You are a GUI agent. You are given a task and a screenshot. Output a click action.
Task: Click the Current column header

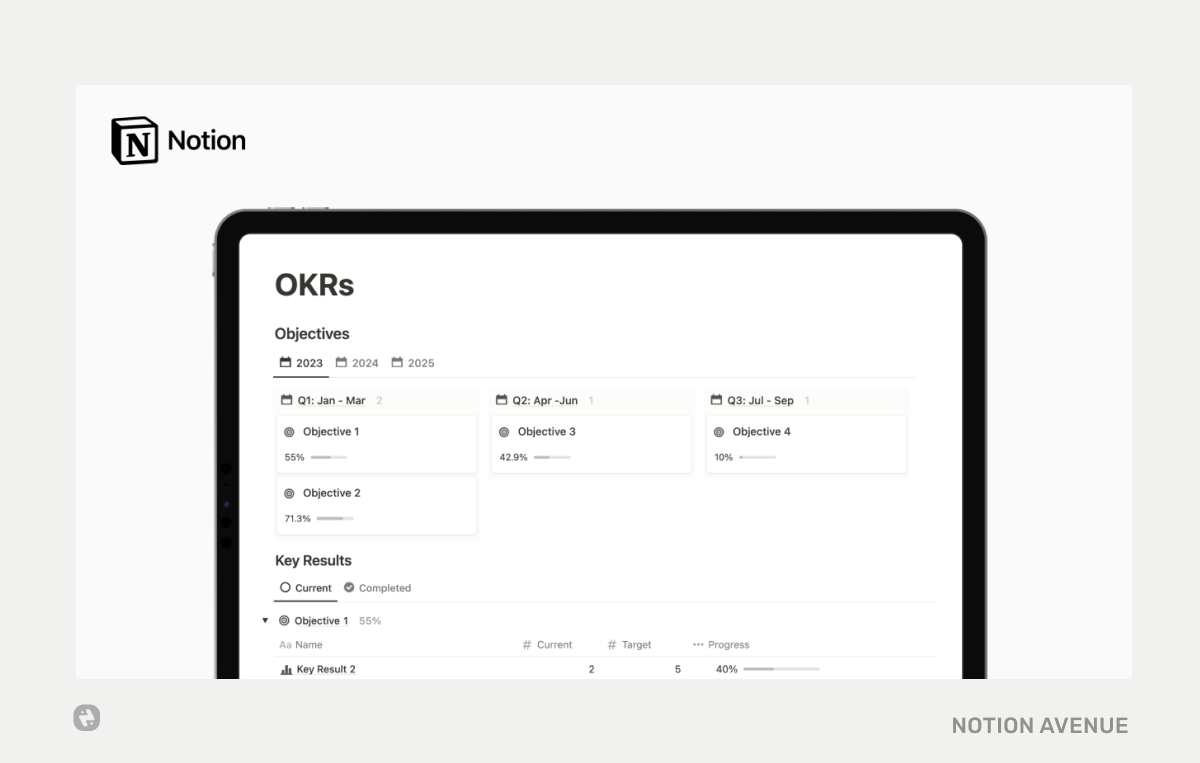coord(547,645)
